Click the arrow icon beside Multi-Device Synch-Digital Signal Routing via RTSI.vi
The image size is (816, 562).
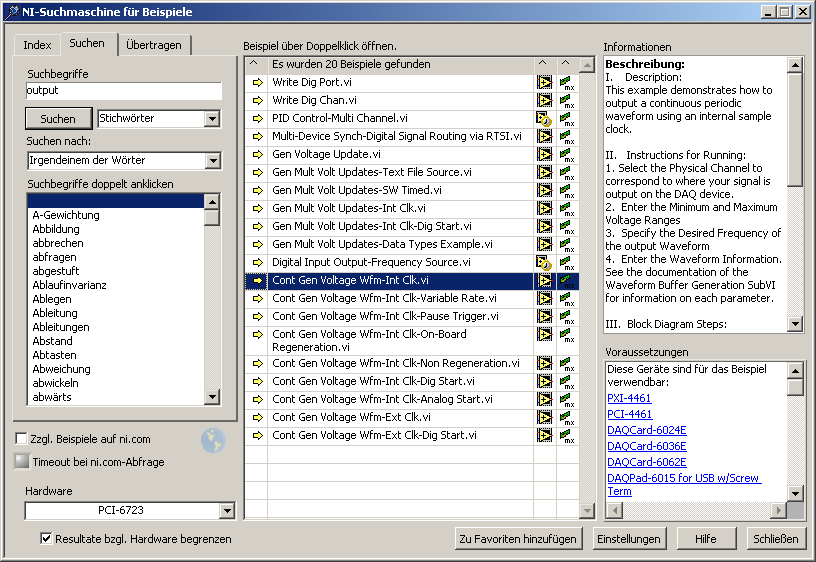coord(257,136)
